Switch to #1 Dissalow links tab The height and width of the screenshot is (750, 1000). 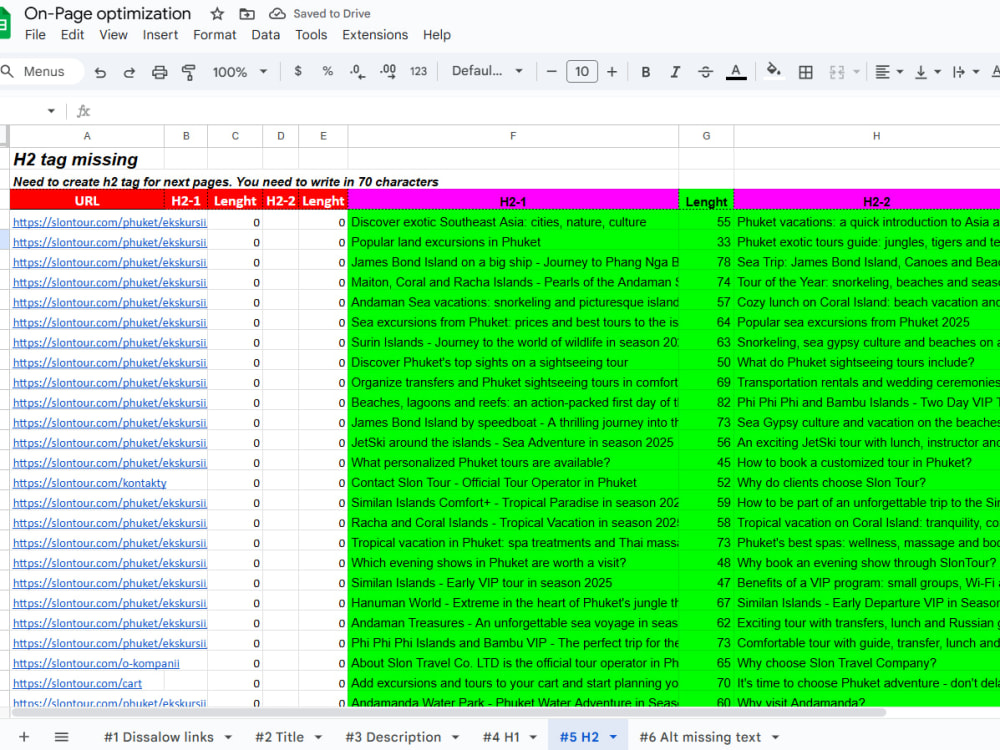[159, 737]
